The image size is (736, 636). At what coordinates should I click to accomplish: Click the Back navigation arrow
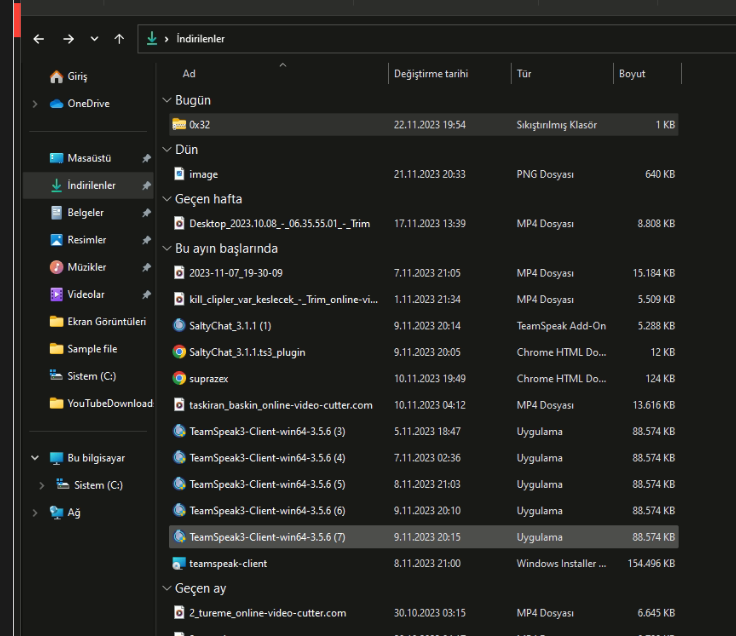[38, 39]
